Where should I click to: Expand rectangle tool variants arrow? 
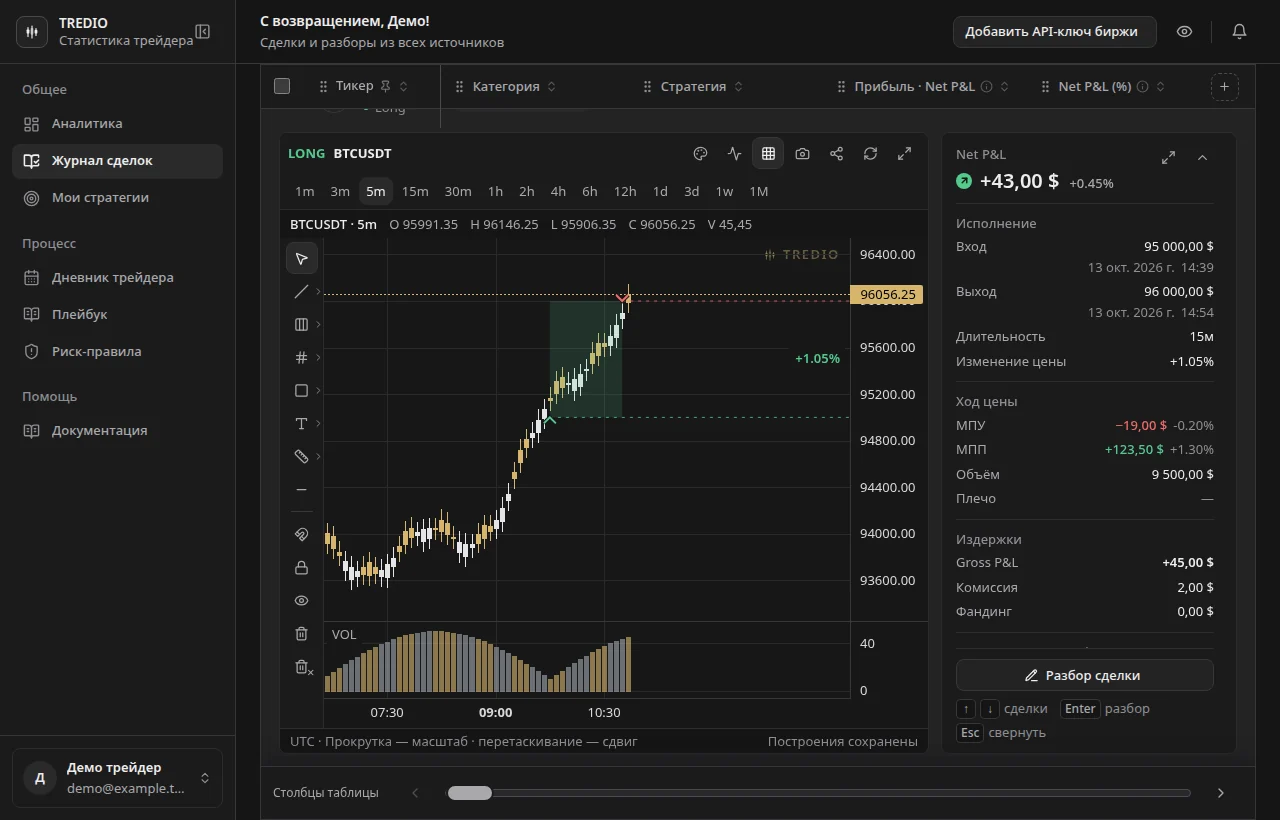pyautogui.click(x=319, y=390)
